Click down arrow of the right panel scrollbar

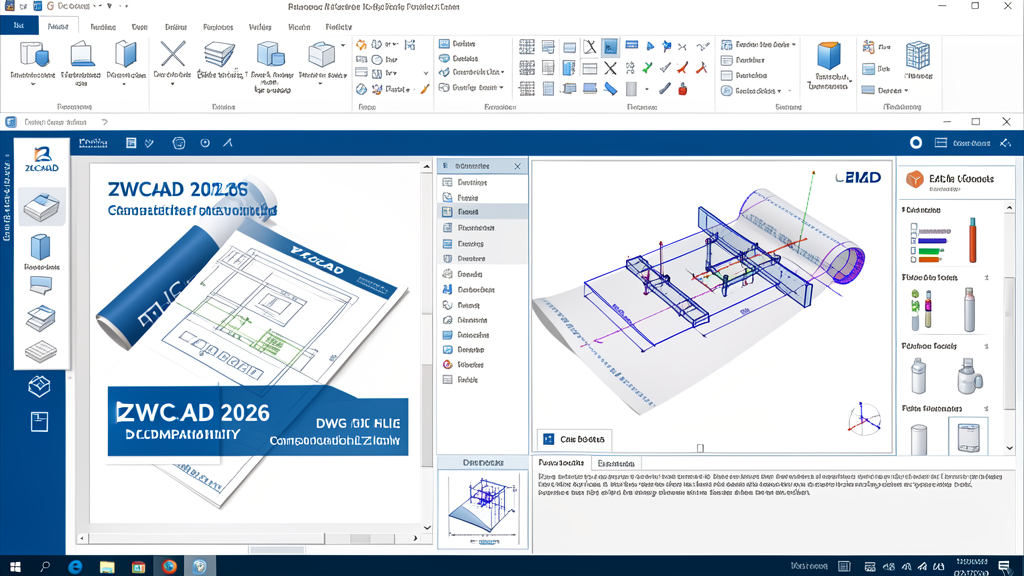point(1010,448)
